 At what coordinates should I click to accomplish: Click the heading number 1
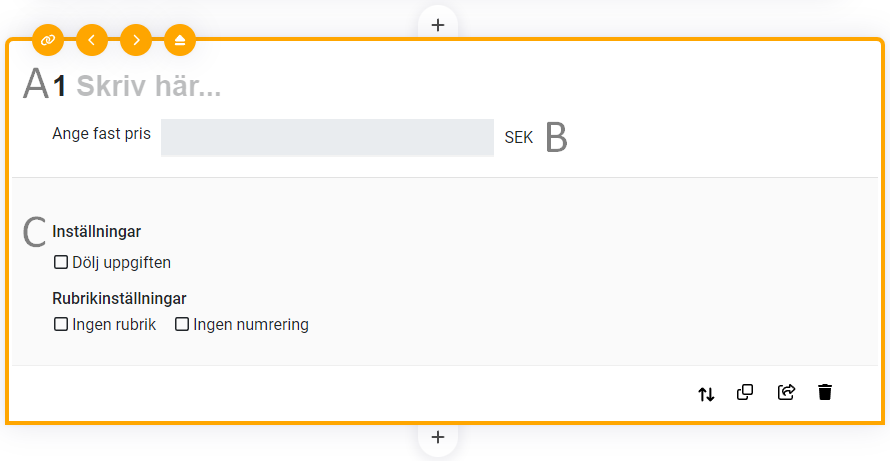click(60, 87)
